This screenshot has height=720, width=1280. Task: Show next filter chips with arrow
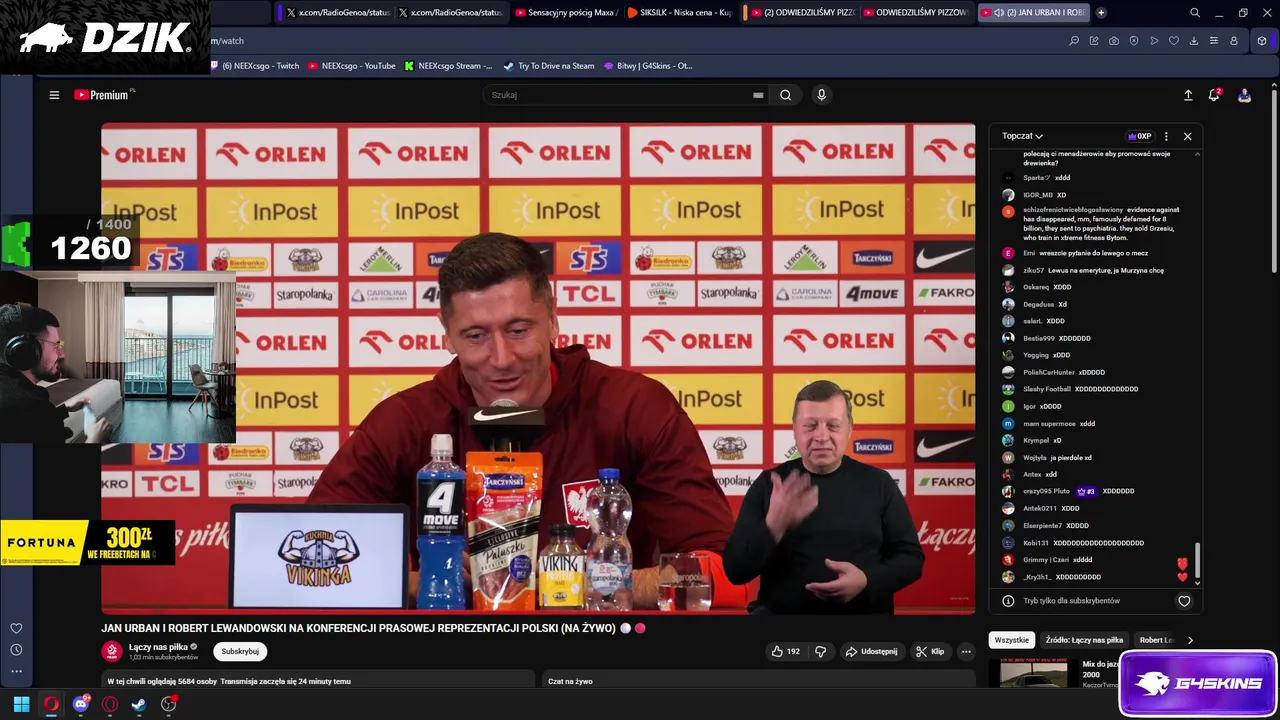point(1190,640)
